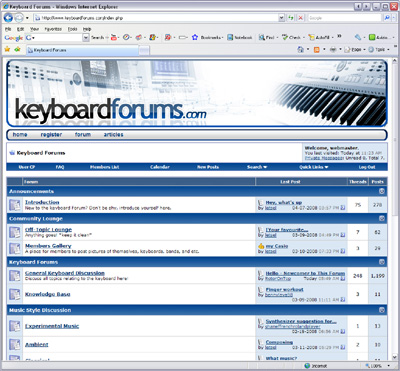Open the Private Messages link
The image size is (400, 371).
point(324,158)
